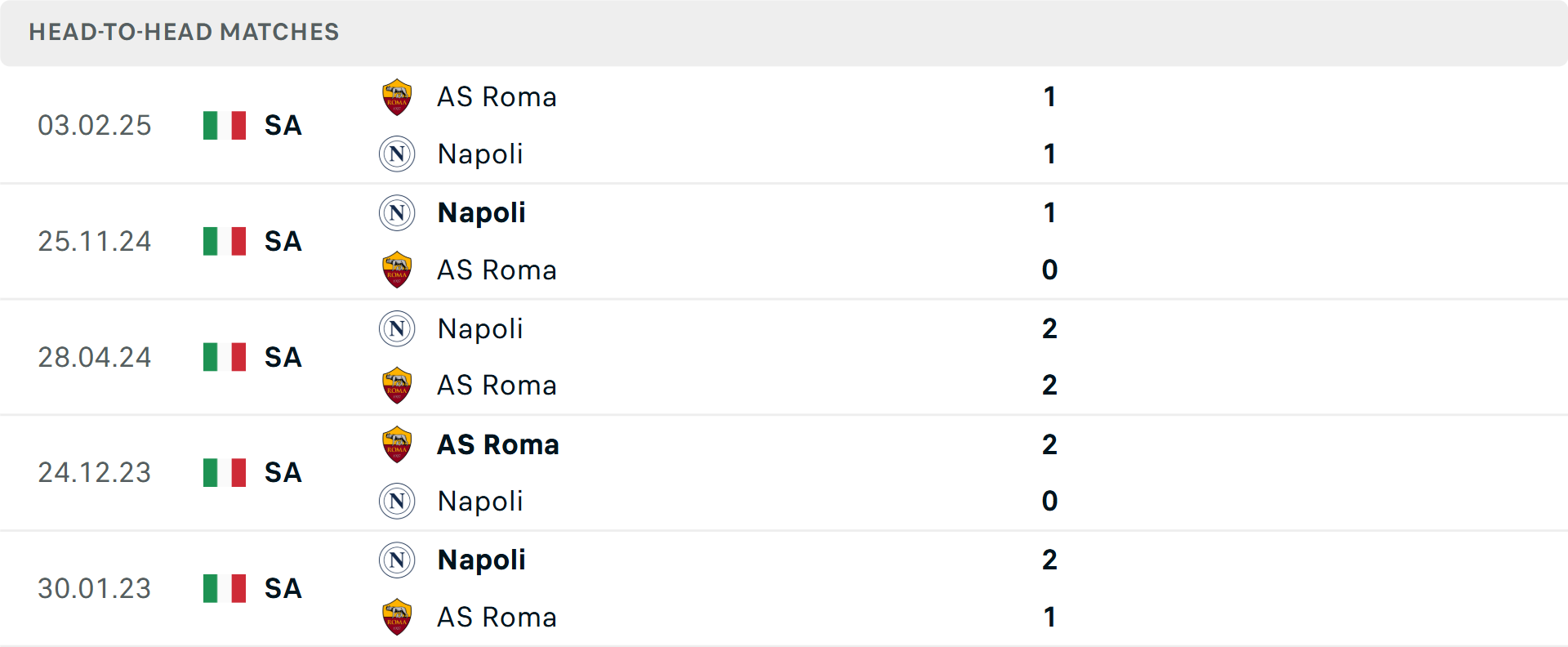
Task: Click the Head-to-Head Matches header
Action: click(x=184, y=32)
